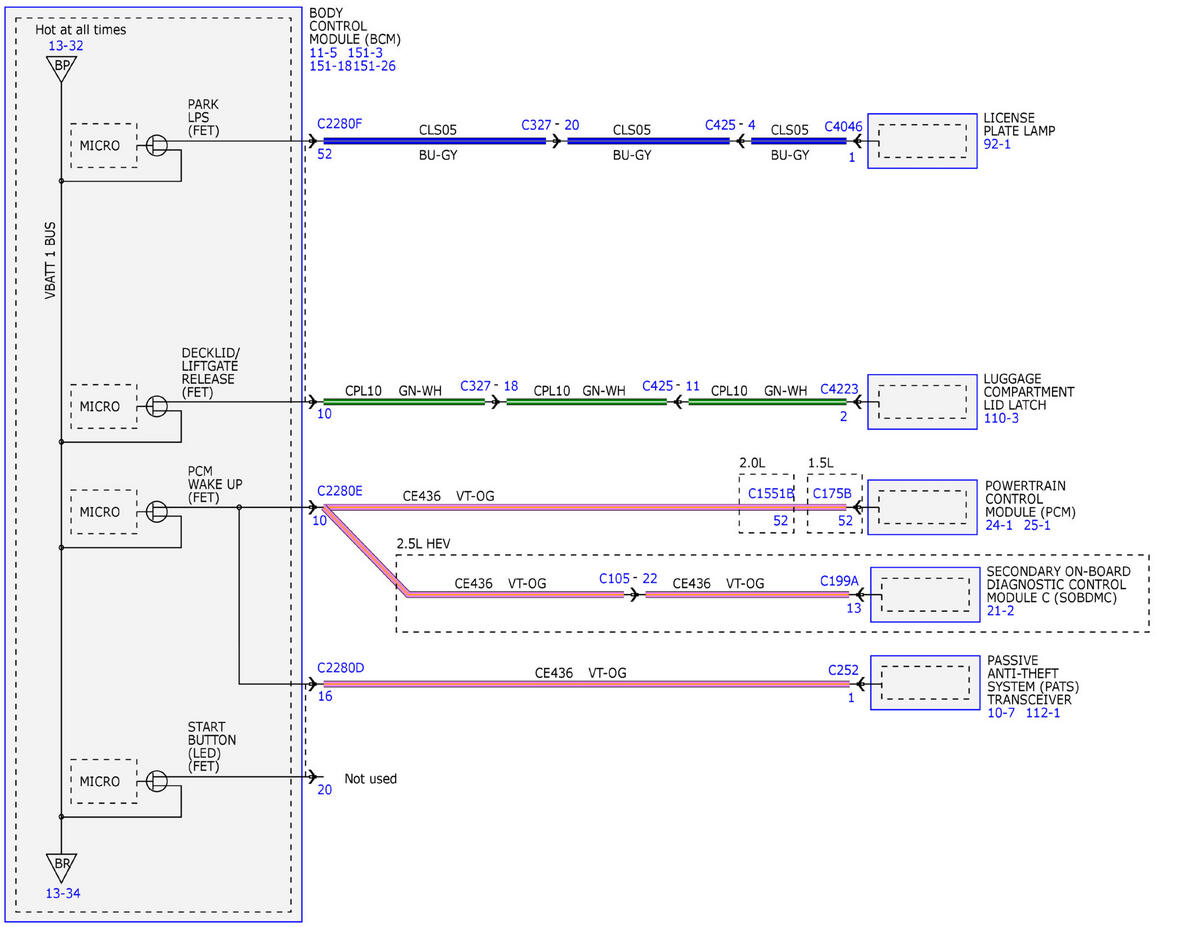Viewport: 1200px width, 927px height.
Task: Open connector C2280F reference
Action: point(340,125)
